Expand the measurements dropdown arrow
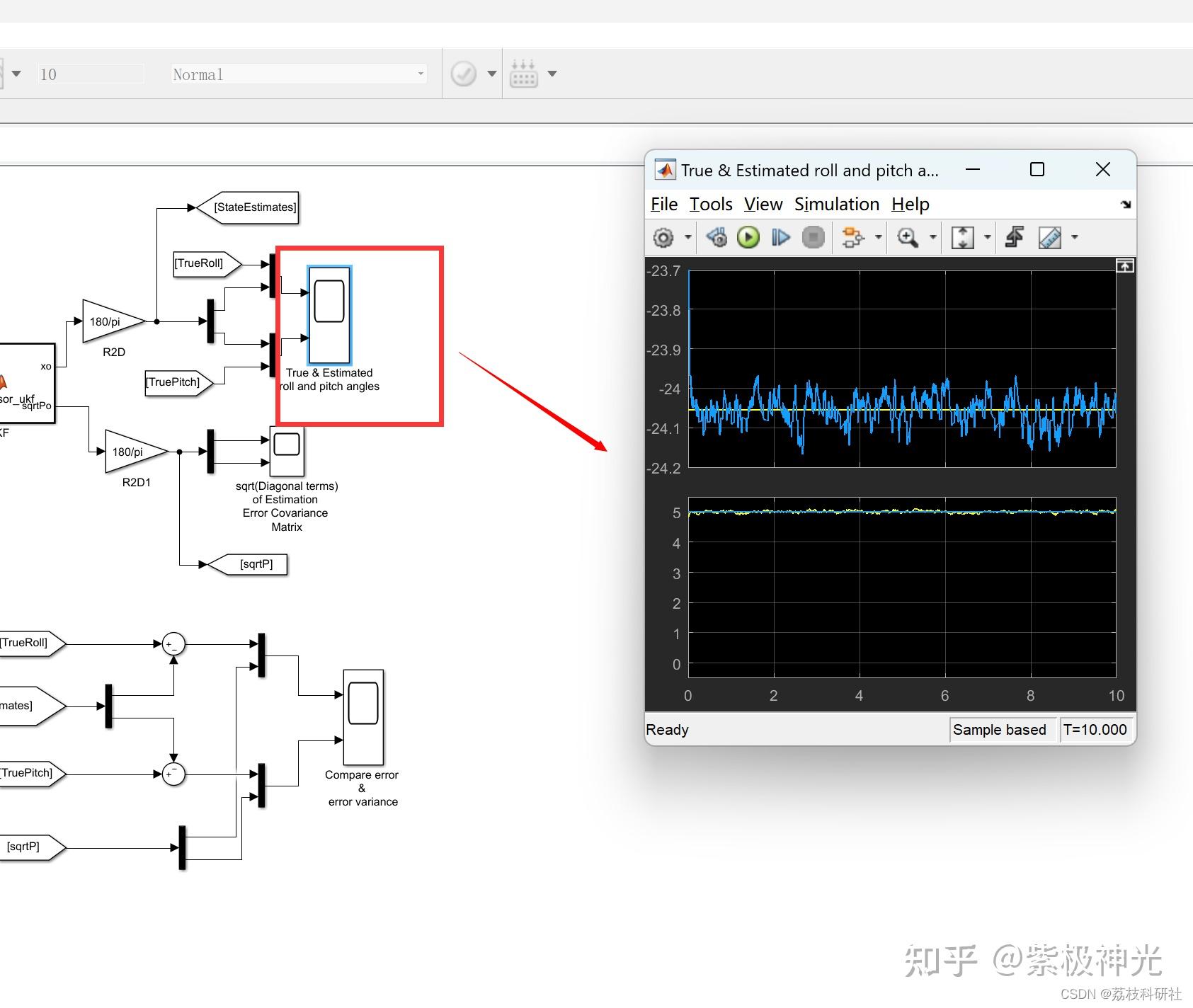The image size is (1193, 1008). [x=1075, y=237]
